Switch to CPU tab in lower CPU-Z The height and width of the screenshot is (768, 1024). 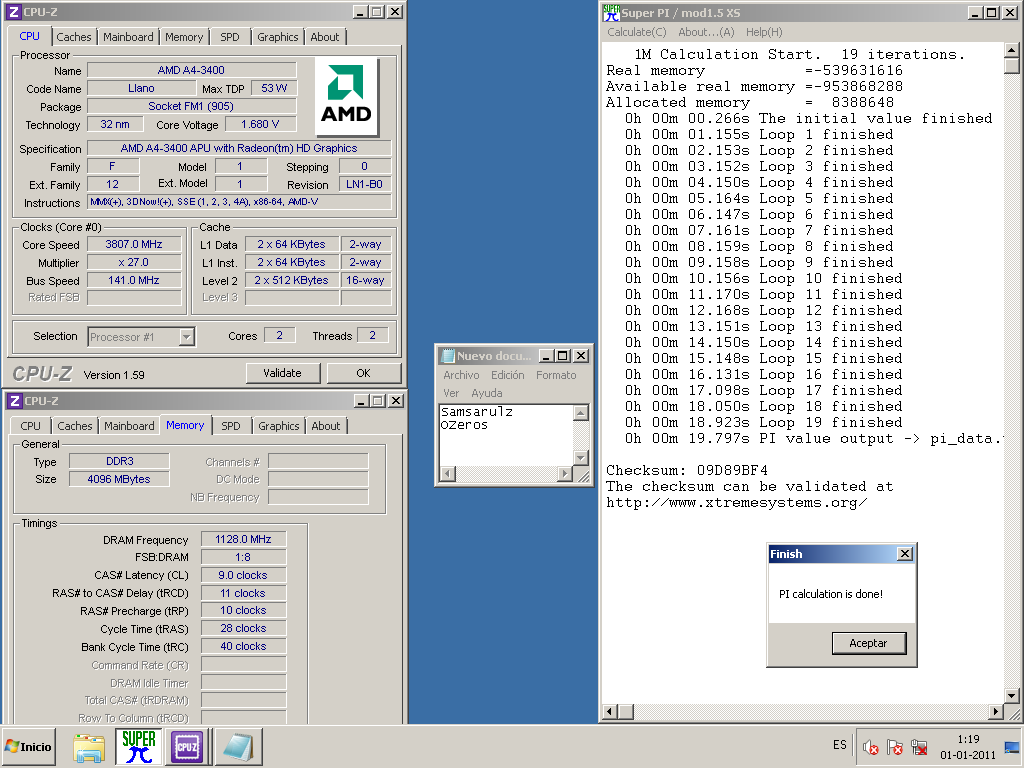pyautogui.click(x=30, y=426)
